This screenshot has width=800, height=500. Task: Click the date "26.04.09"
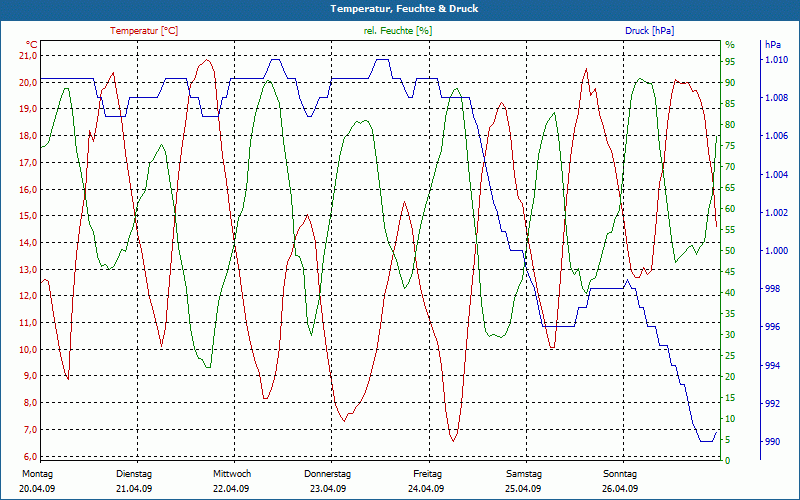tap(620, 489)
